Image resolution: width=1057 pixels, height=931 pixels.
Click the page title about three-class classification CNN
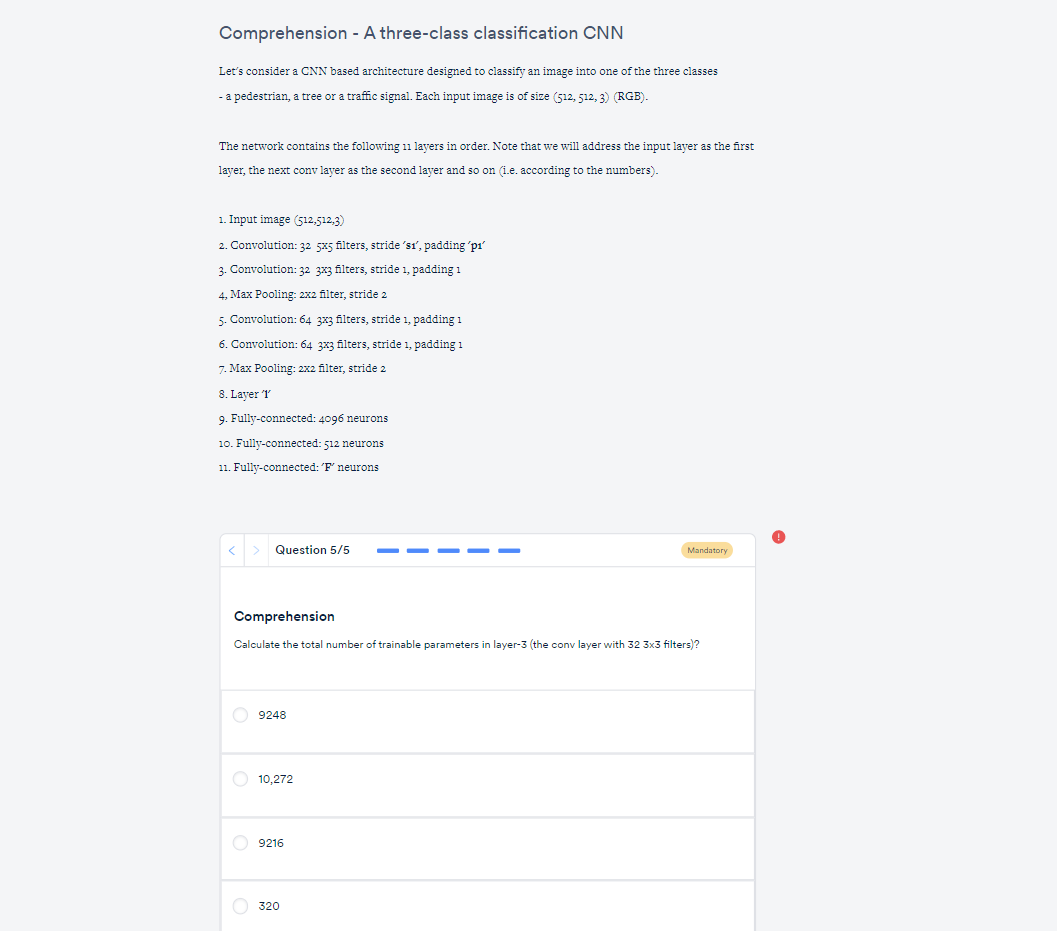pyautogui.click(x=420, y=33)
